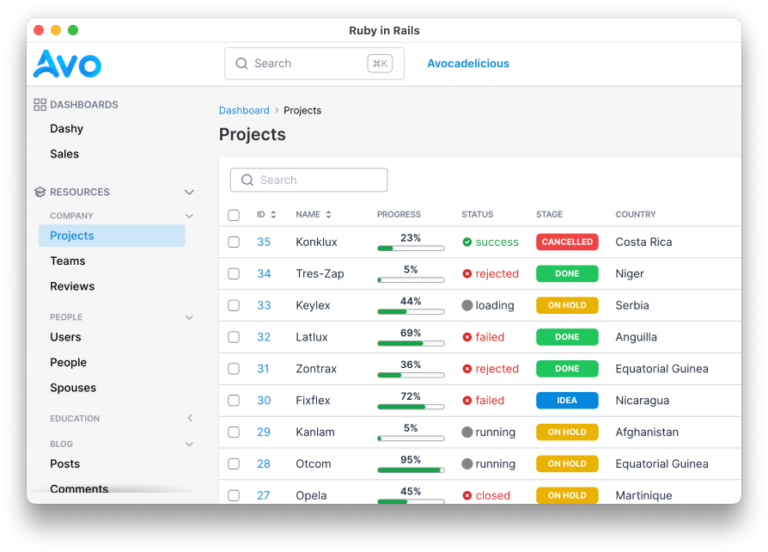This screenshot has height=552, width=768.
Task: Go to Teams in the sidebar
Action: coord(68,261)
